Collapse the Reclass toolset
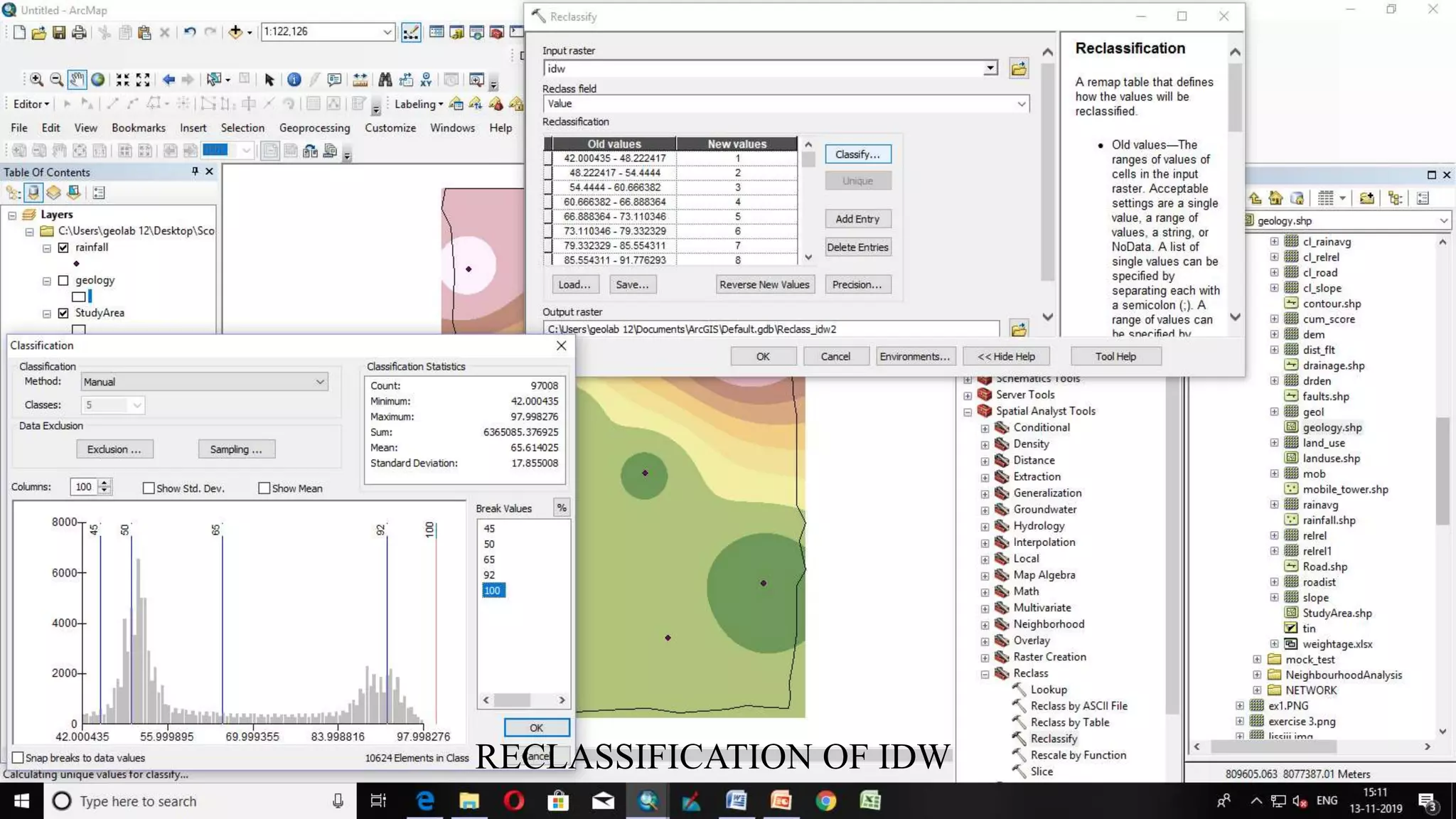Image resolution: width=1456 pixels, height=819 pixels. point(985,674)
